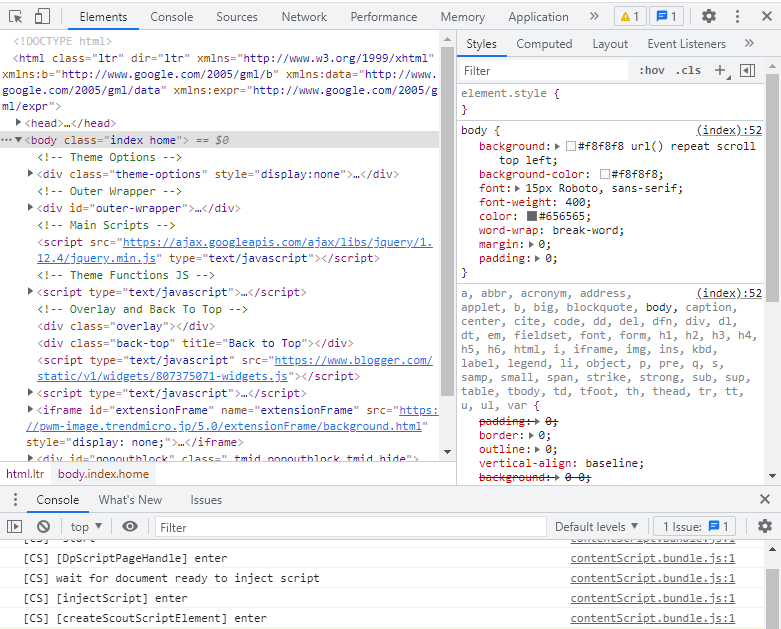The image size is (781, 629).
Task: Click the Styles filter input field
Action: [x=543, y=71]
